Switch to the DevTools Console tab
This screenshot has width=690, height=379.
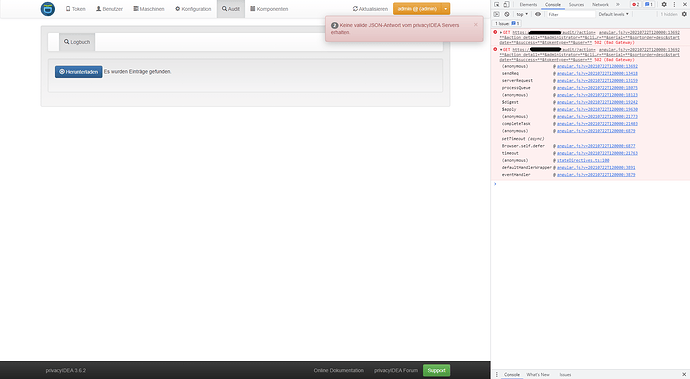click(x=553, y=4)
